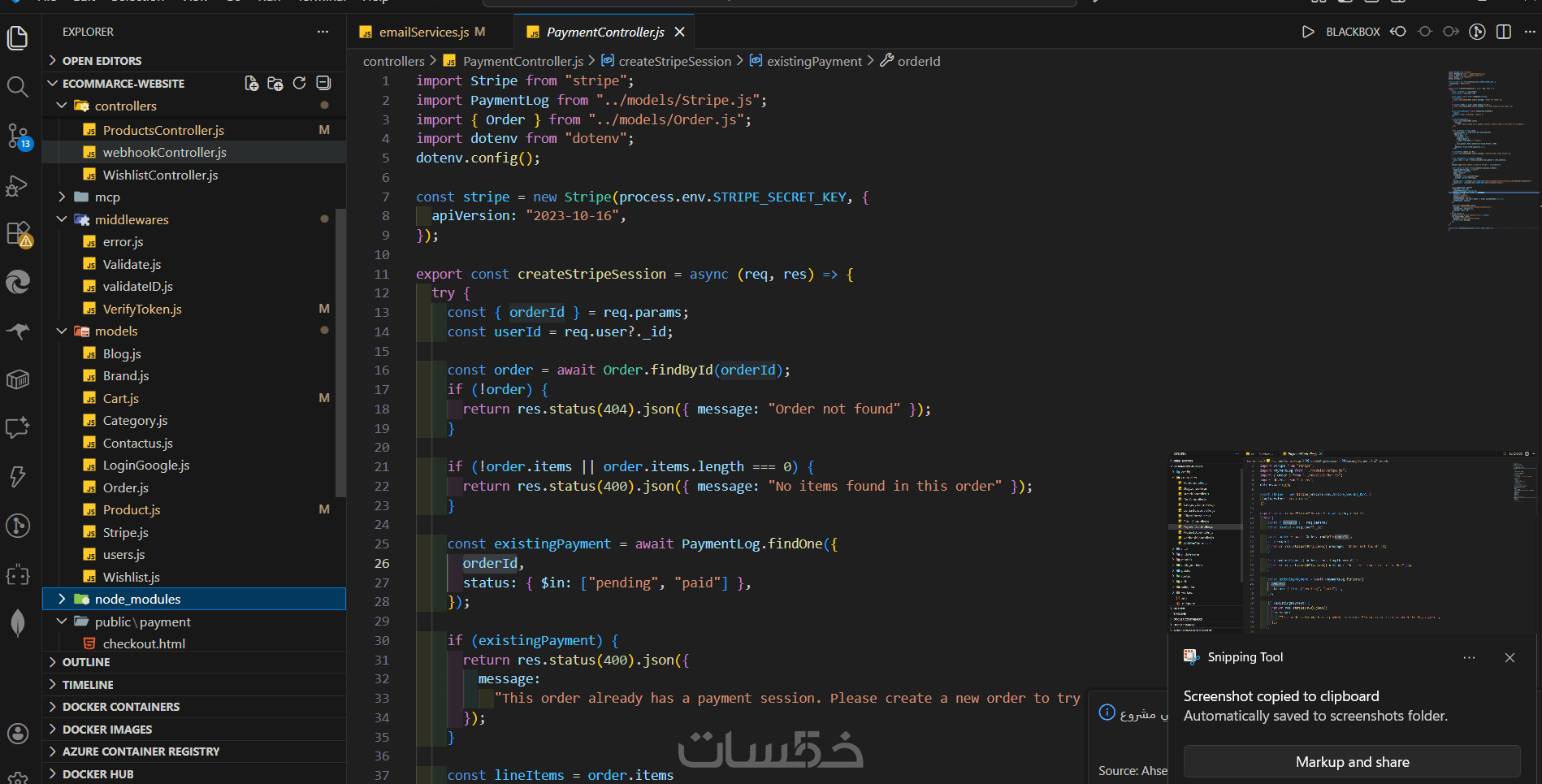Collapse the public\payment folder
The height and width of the screenshot is (784, 1542).
click(x=194, y=622)
